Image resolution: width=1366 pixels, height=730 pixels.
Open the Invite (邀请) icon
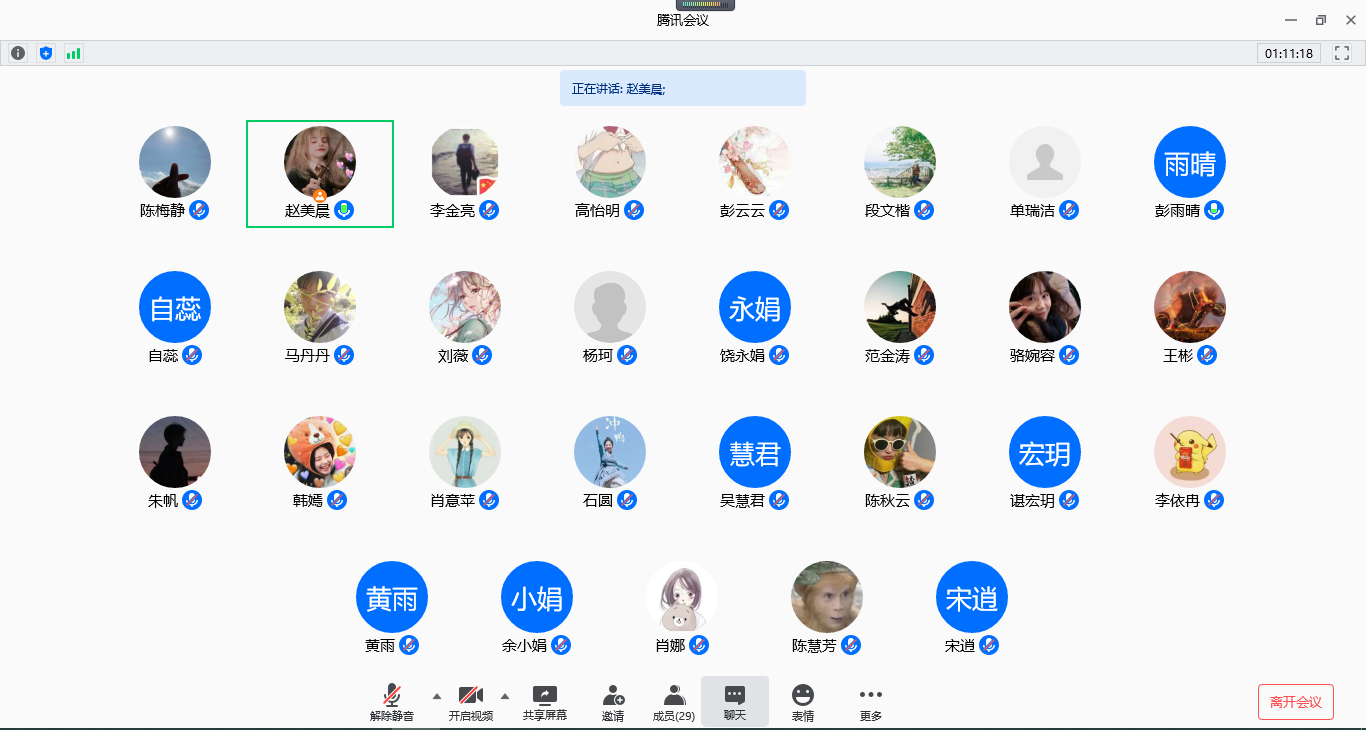coord(613,702)
